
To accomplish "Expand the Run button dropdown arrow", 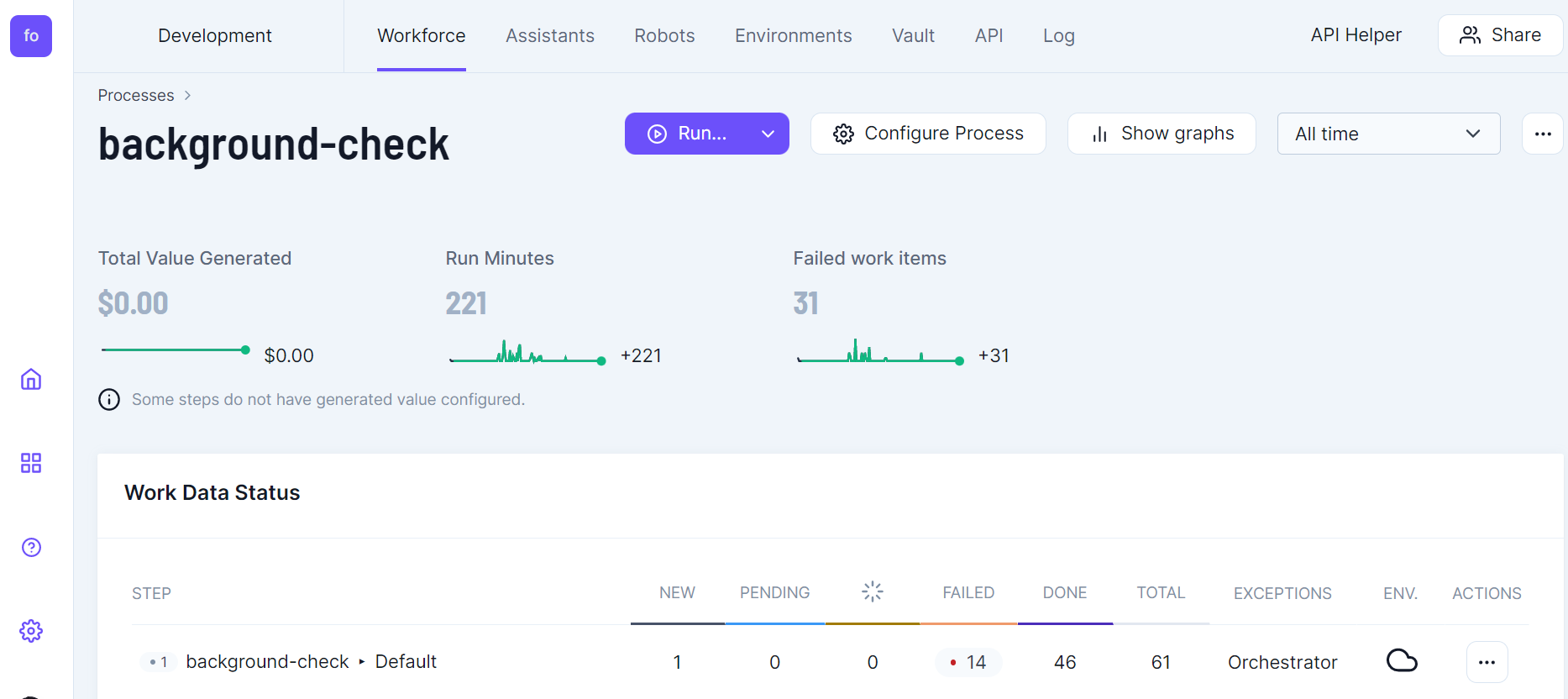I will tap(768, 134).
